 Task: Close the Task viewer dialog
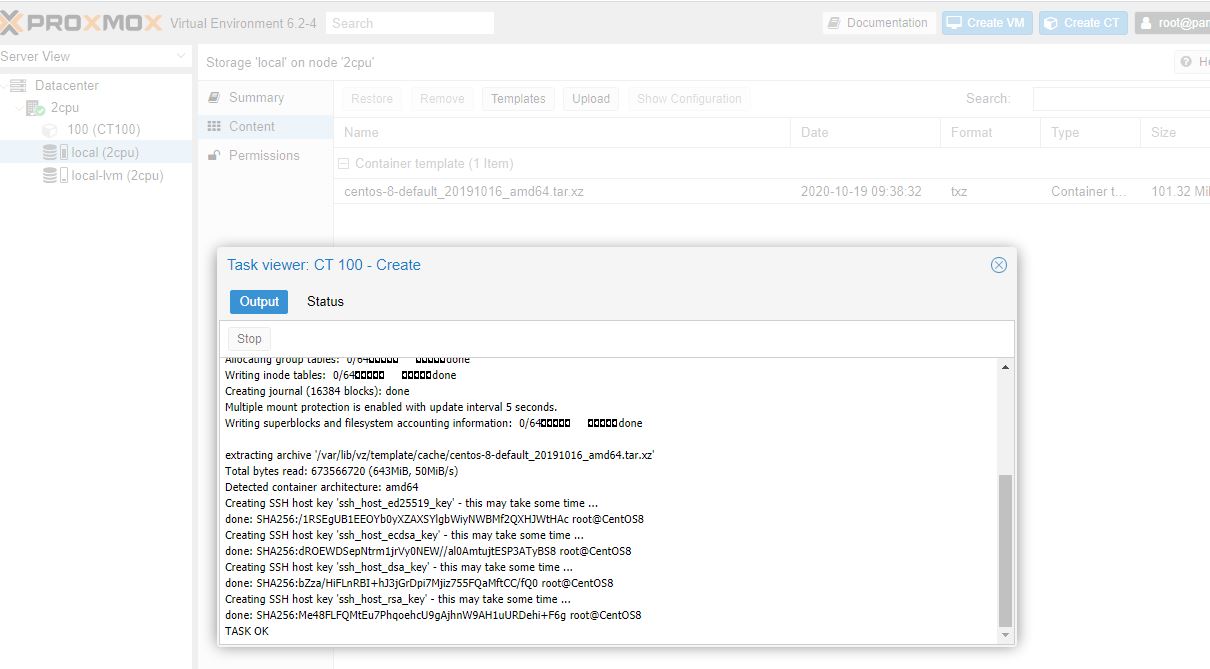(x=998, y=265)
